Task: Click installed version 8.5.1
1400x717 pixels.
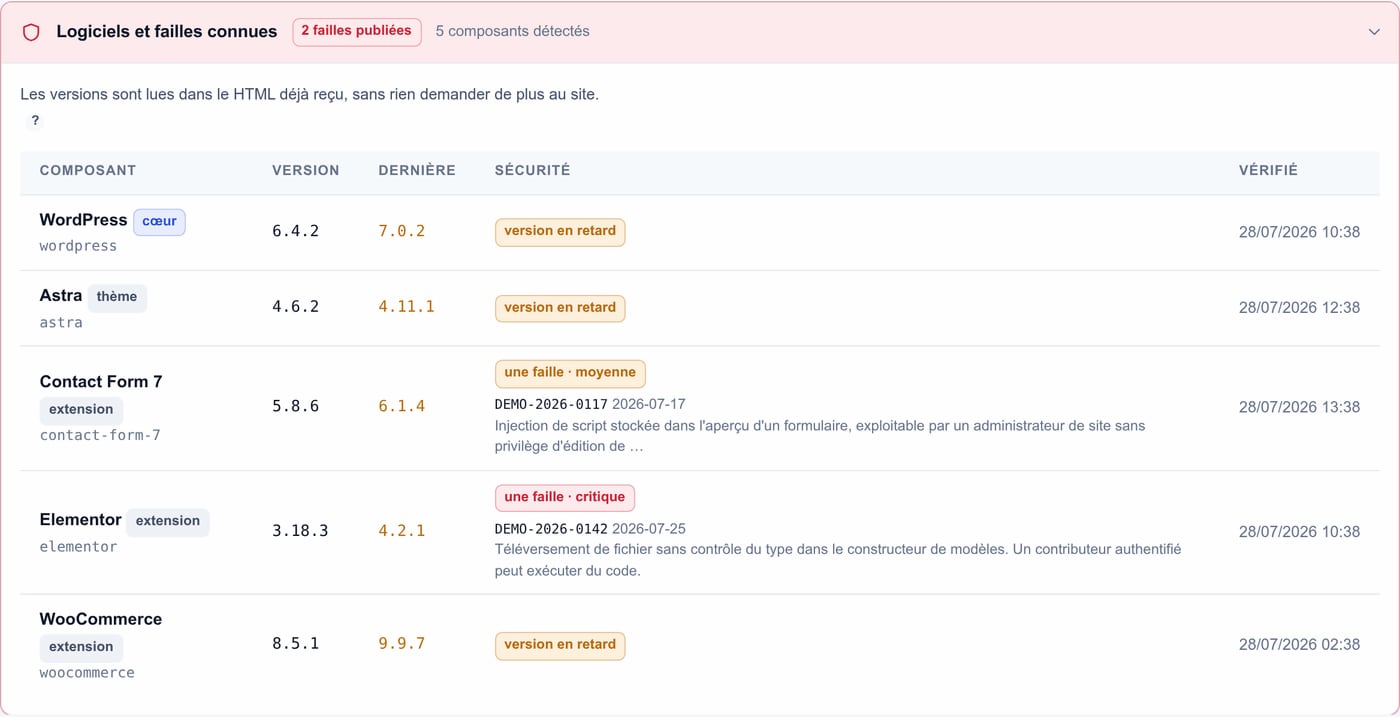Action: [x=295, y=645]
